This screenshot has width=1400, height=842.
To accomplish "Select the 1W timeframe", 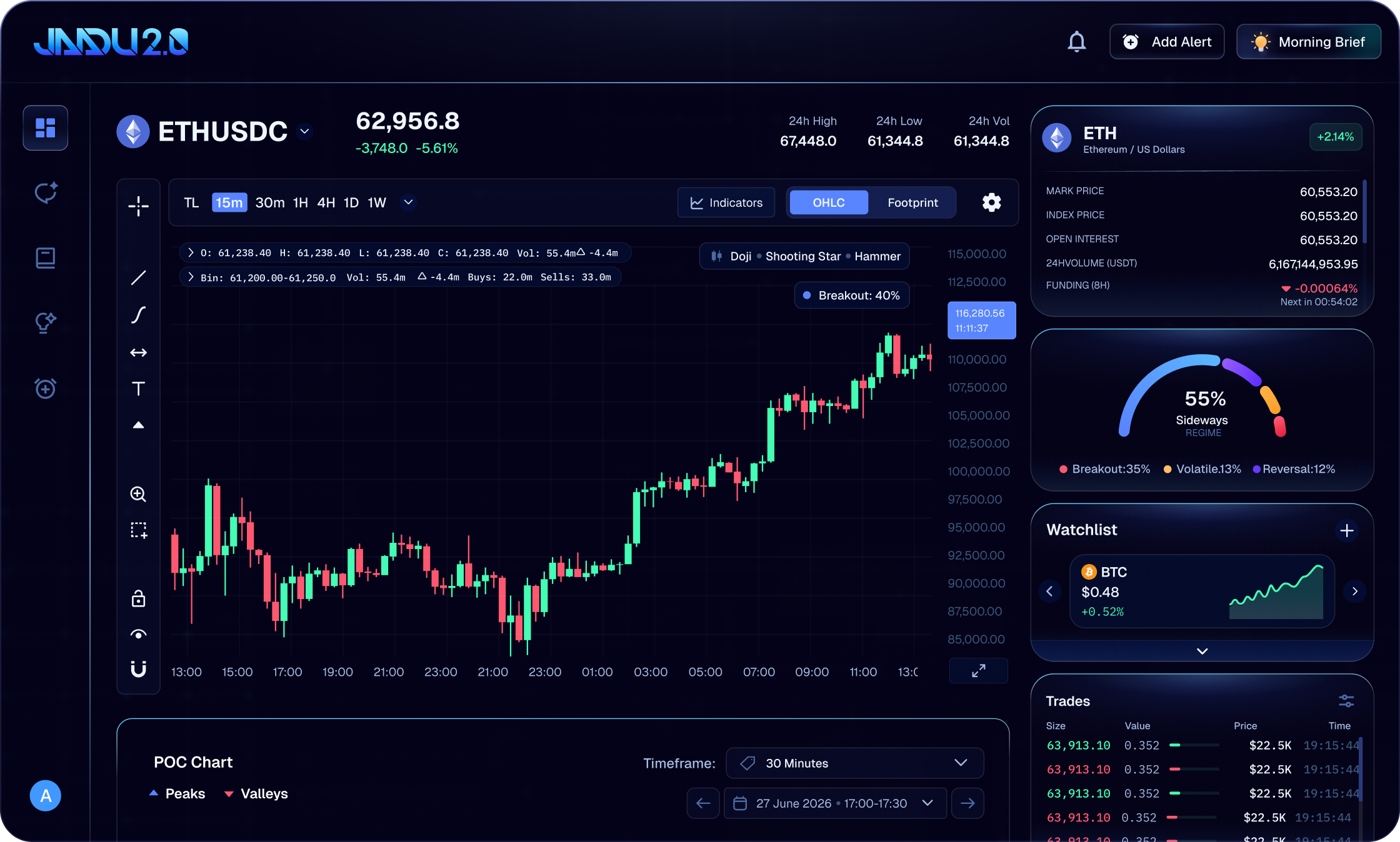I will click(376, 202).
